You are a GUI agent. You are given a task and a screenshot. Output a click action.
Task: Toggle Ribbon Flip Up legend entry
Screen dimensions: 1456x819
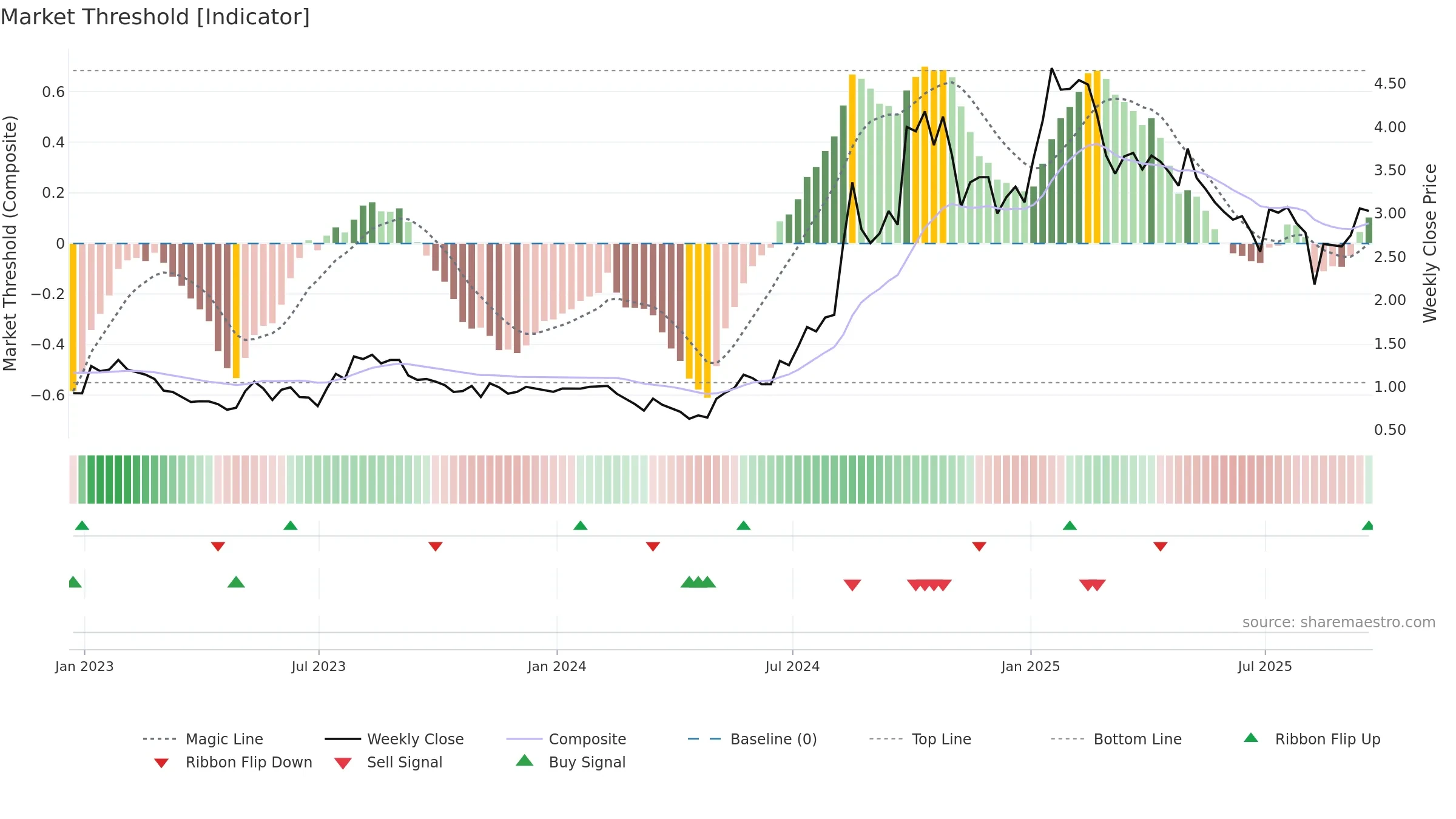[1312, 739]
